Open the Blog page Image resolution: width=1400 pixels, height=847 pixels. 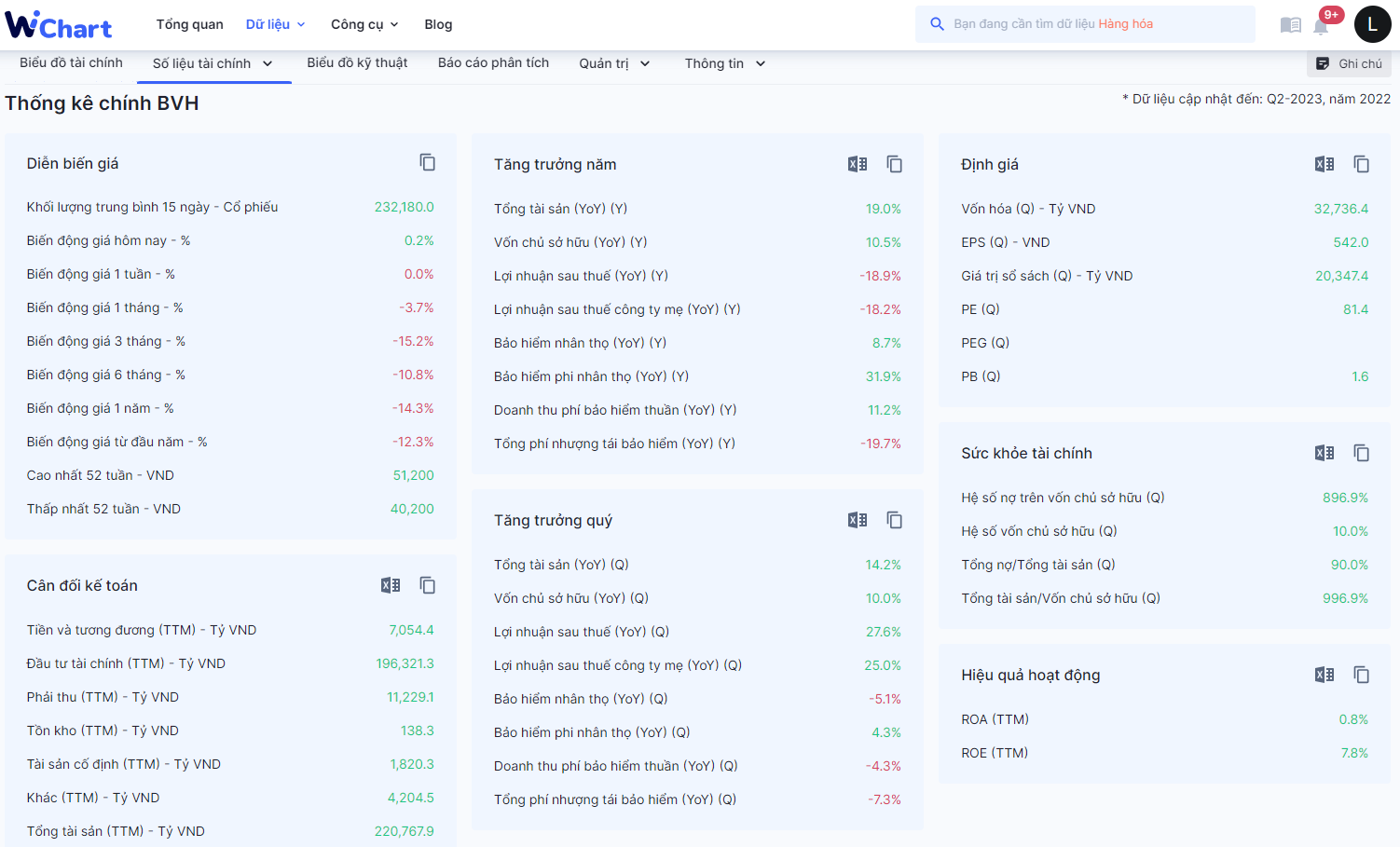438,24
